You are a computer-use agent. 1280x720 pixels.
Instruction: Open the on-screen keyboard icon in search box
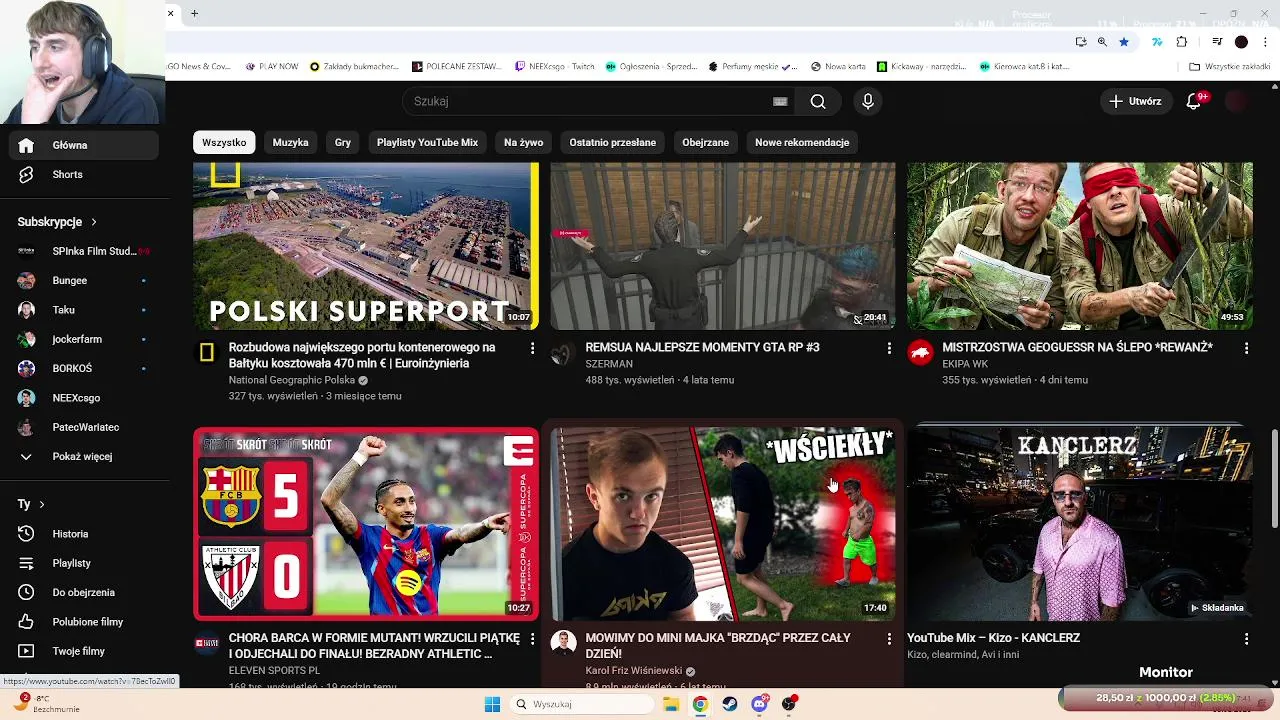pyautogui.click(x=780, y=101)
